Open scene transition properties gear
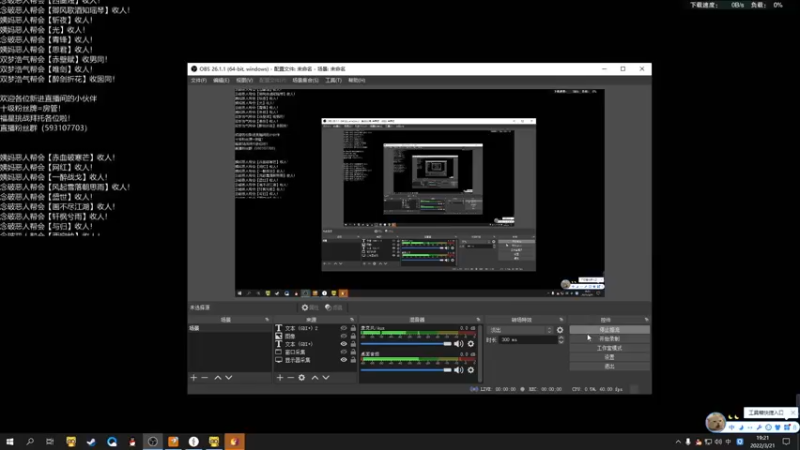The height and width of the screenshot is (450, 800). point(560,330)
